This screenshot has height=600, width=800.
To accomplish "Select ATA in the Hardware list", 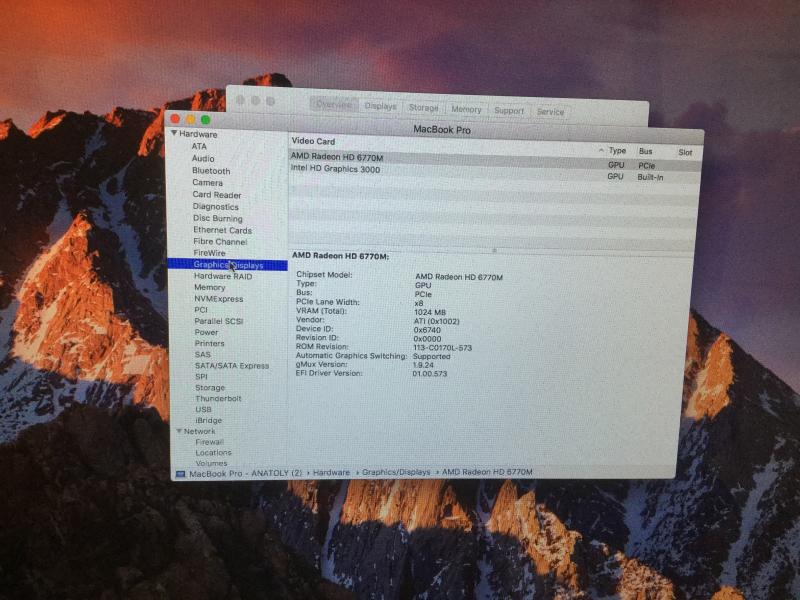I will point(199,146).
